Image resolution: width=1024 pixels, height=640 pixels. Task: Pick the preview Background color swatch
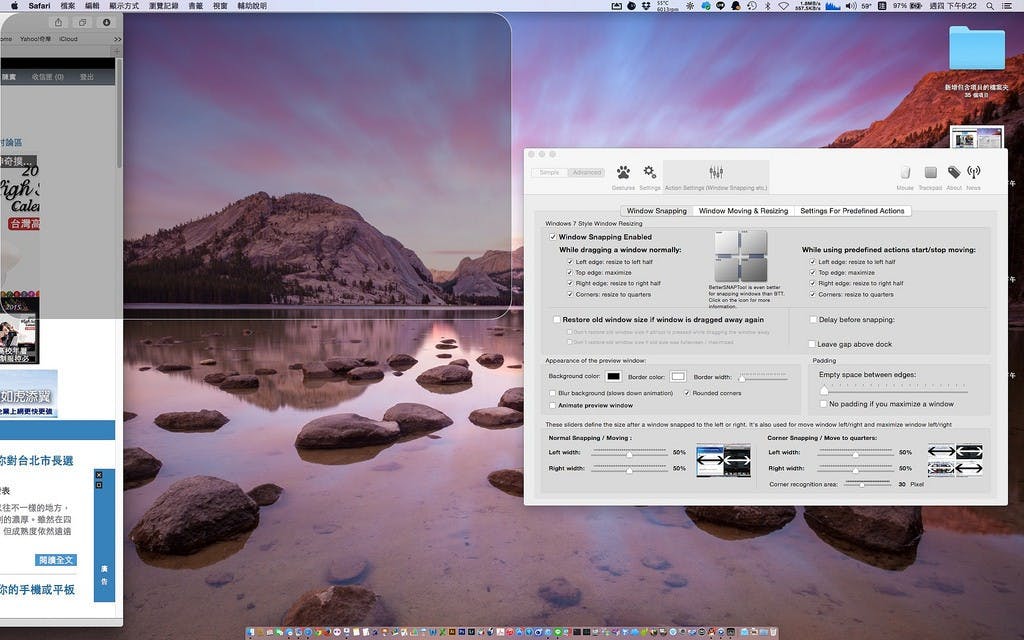tap(613, 376)
